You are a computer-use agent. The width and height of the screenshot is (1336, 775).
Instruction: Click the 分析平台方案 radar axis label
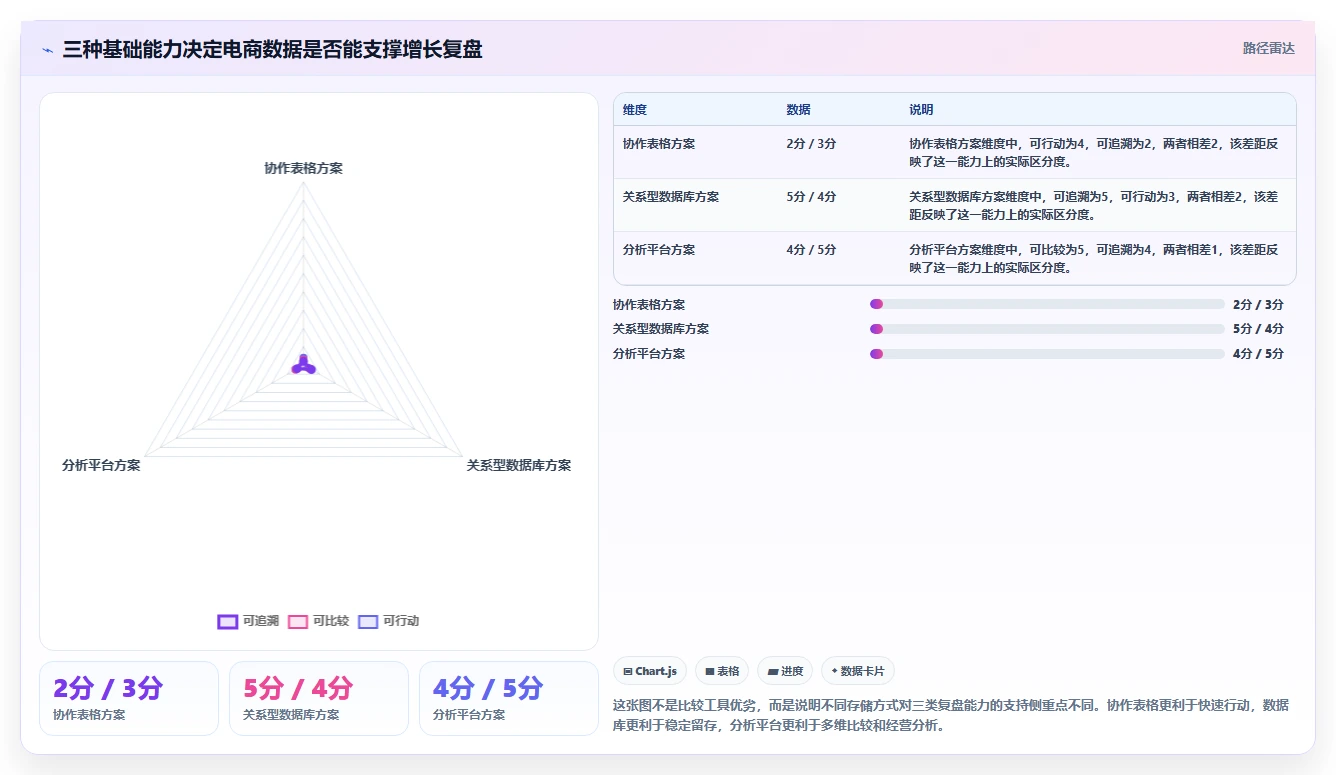pos(101,465)
